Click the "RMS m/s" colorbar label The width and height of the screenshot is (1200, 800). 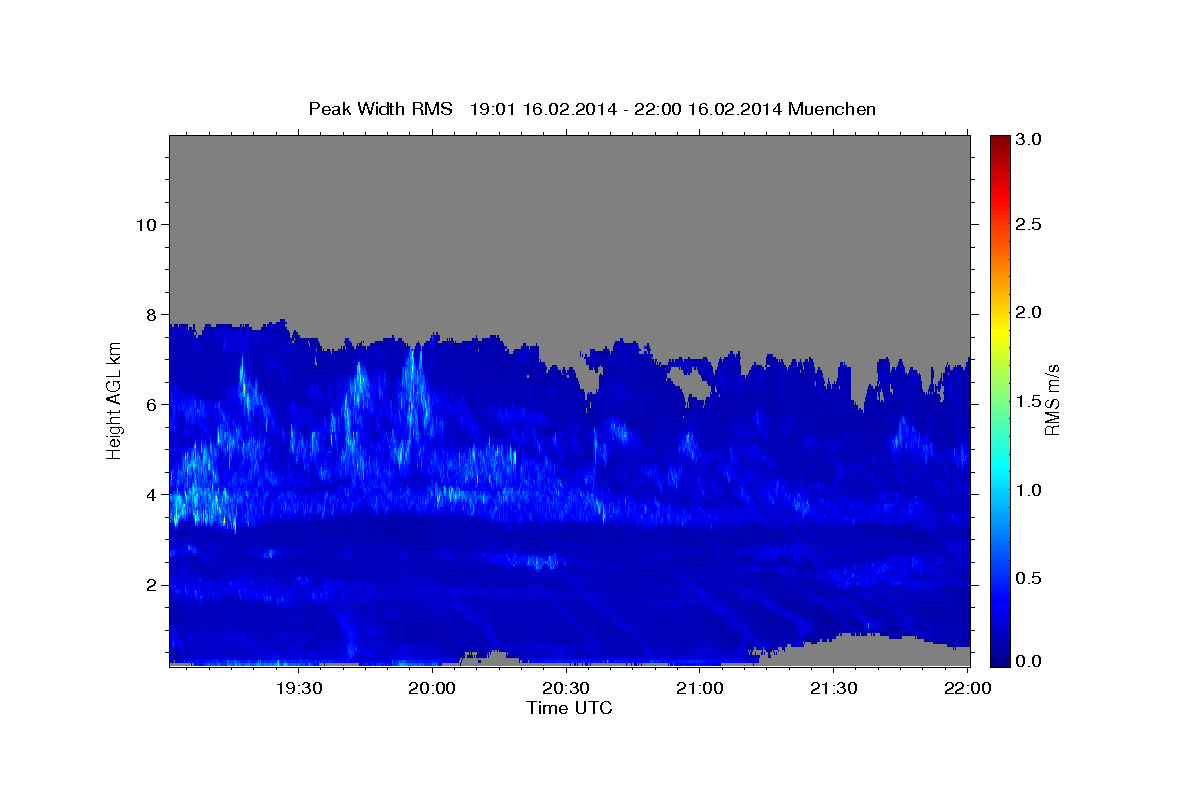[x=1052, y=400]
